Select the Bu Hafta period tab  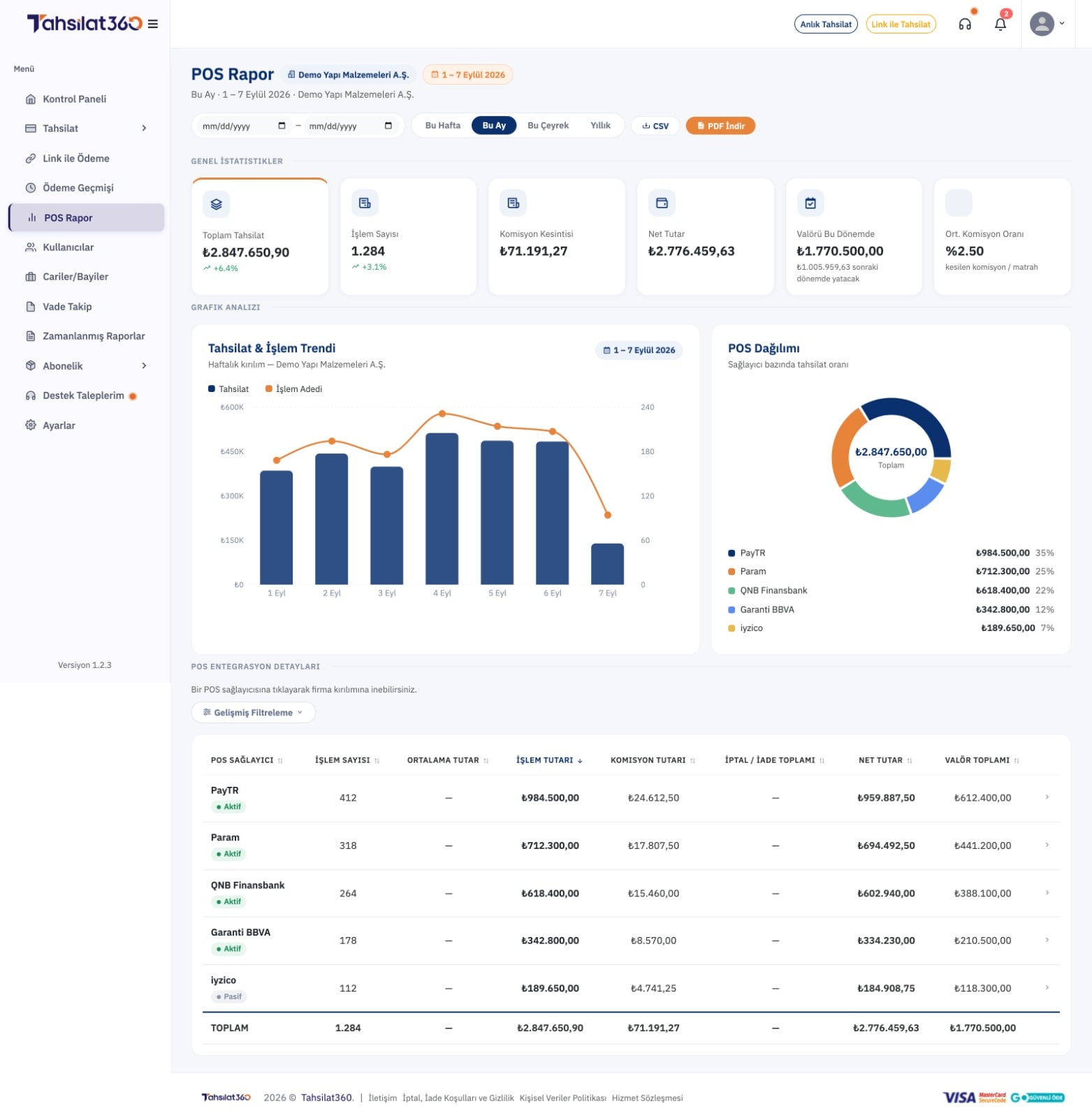(443, 126)
